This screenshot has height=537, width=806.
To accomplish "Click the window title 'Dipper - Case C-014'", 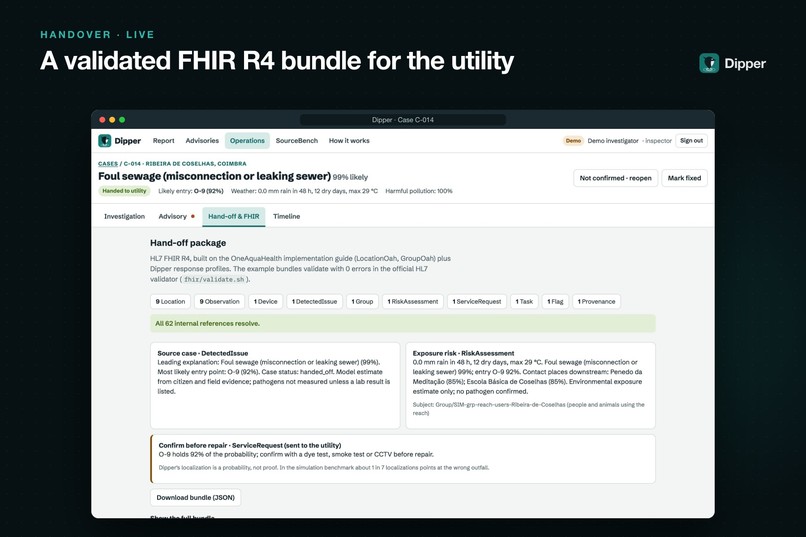I will 402,120.
